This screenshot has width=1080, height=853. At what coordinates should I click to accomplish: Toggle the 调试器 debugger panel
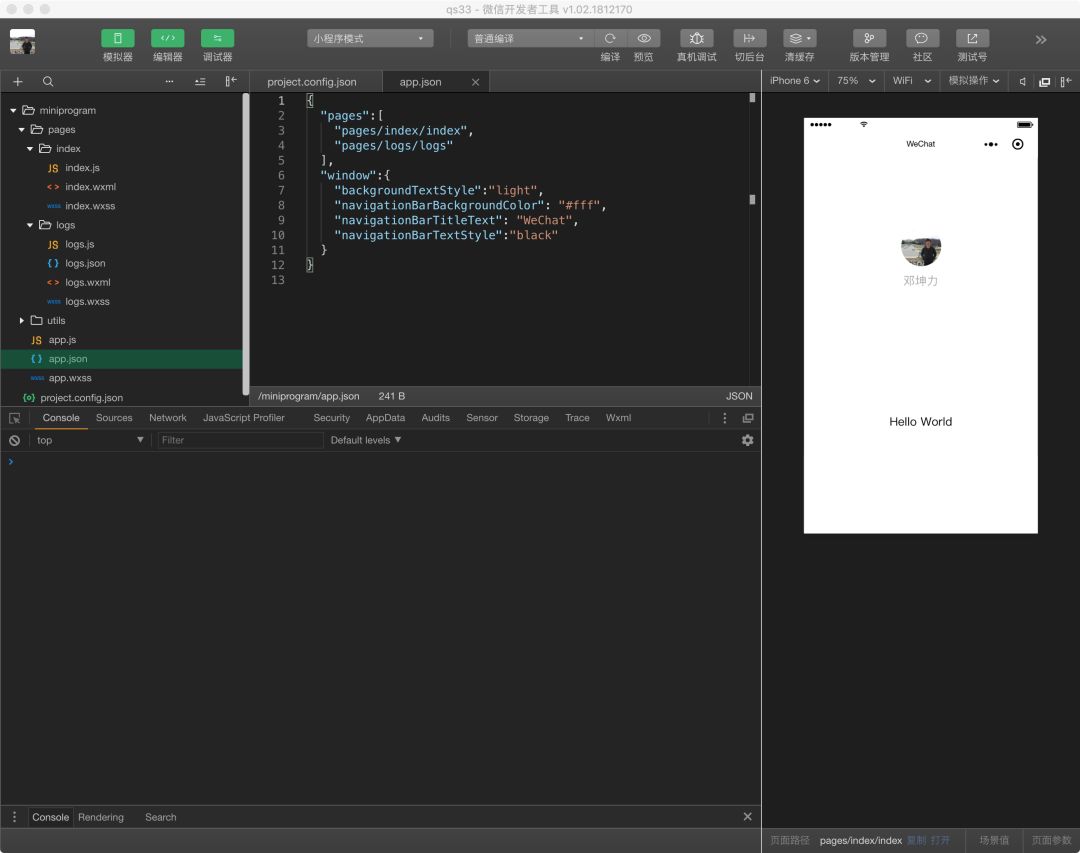tap(217, 39)
